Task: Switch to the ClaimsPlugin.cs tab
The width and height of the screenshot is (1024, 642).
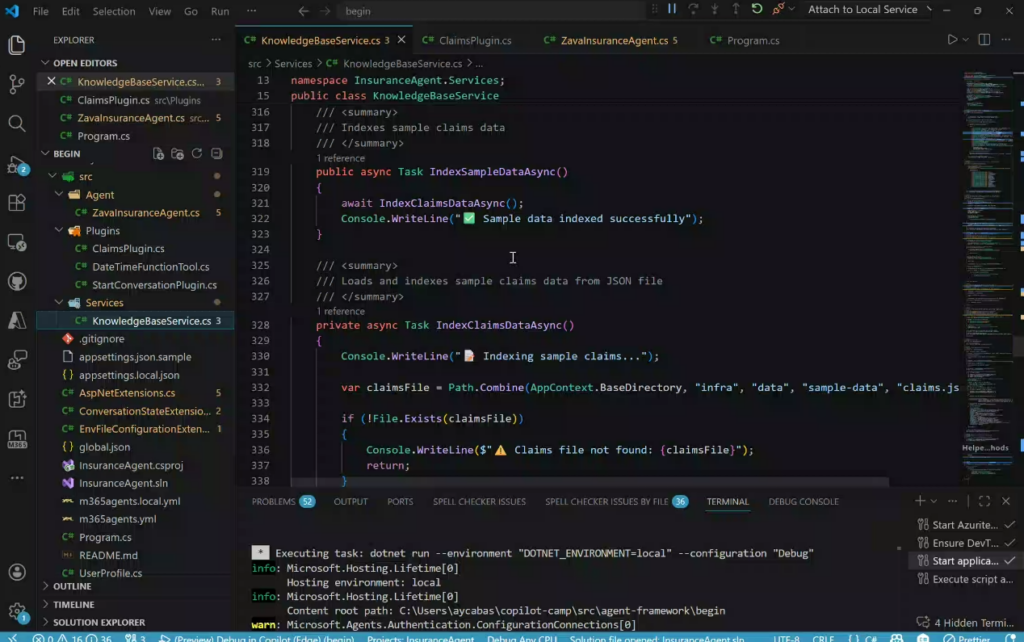Action: [475, 41]
